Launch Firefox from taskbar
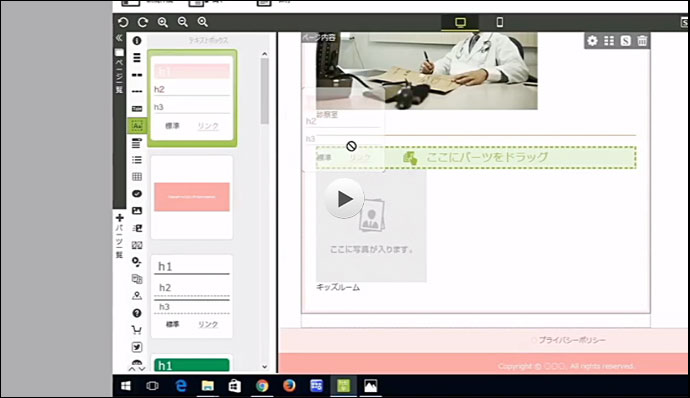This screenshot has width=690, height=398. [289, 386]
